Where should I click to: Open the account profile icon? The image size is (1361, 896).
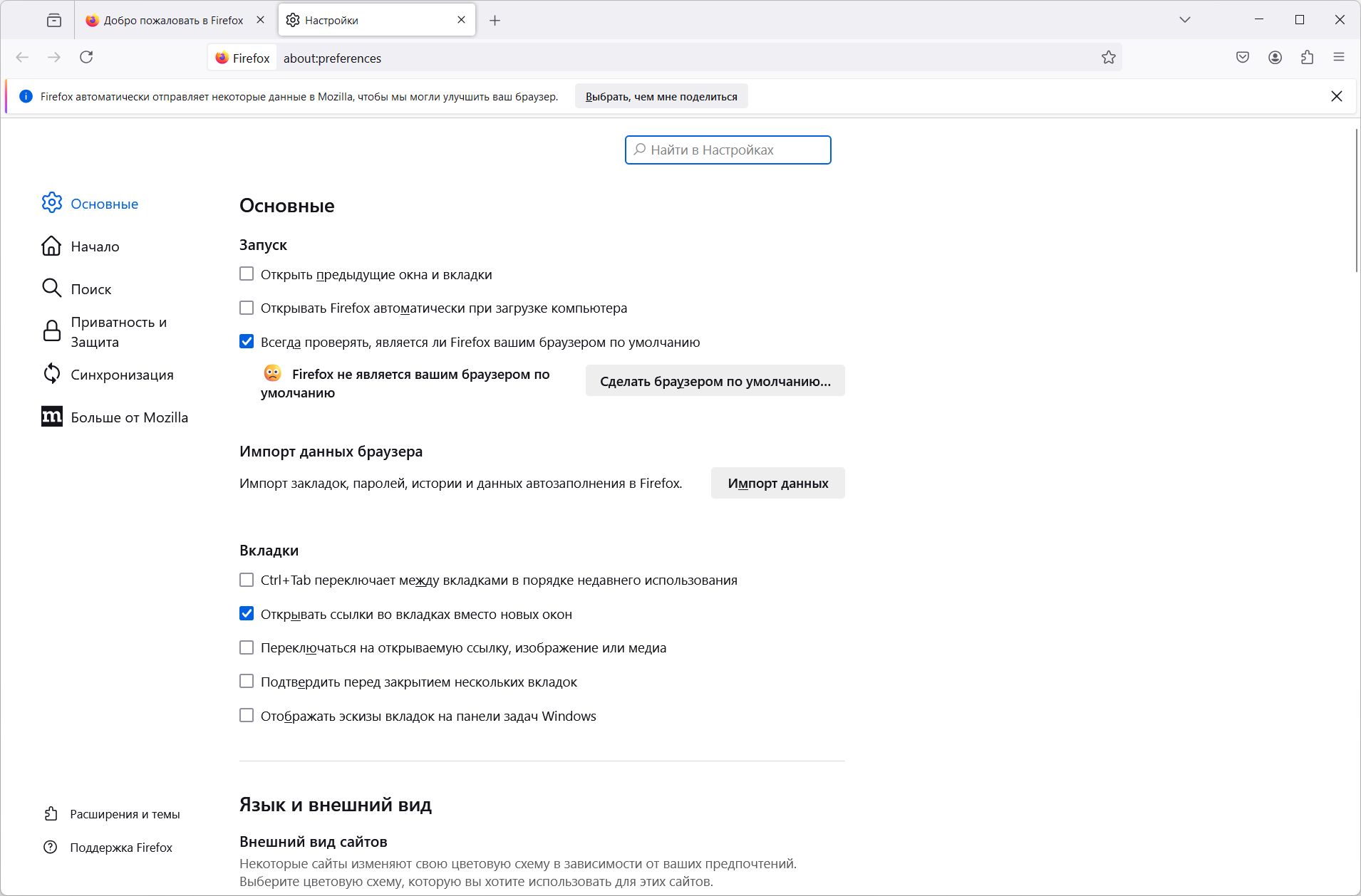coord(1275,58)
